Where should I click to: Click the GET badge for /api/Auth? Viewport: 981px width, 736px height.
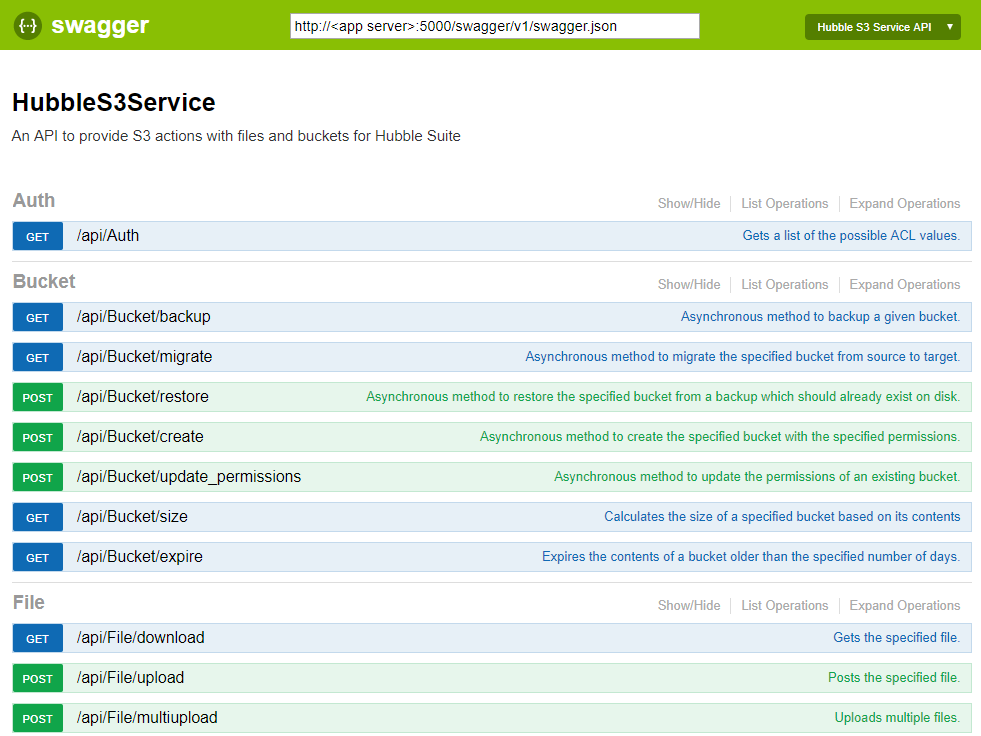tap(38, 237)
